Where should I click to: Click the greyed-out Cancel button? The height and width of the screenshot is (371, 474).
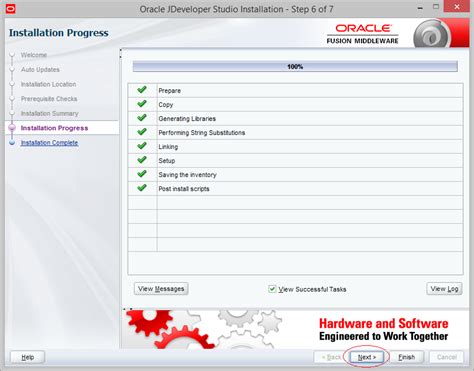[x=447, y=357]
